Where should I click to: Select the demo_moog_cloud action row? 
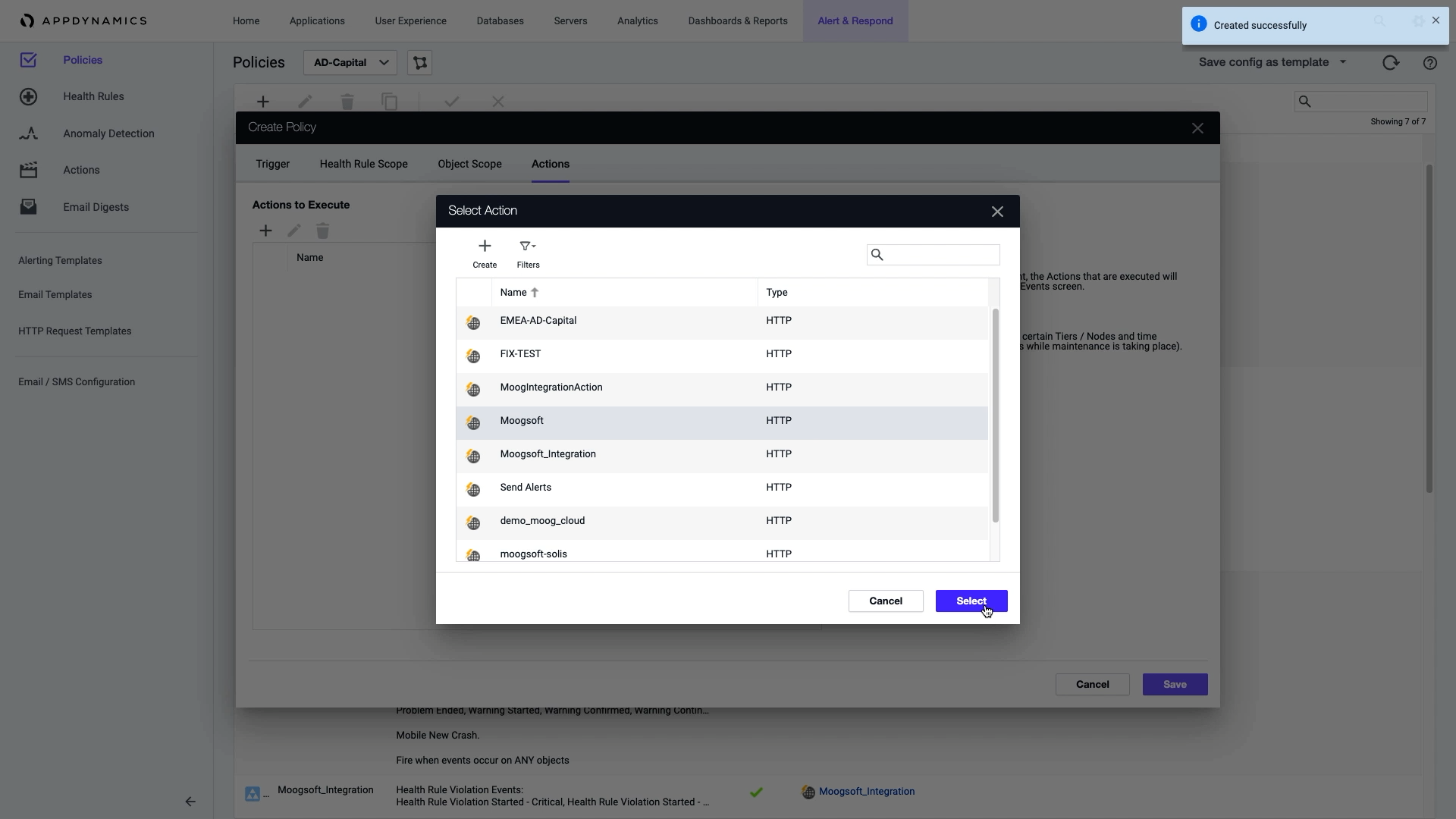[722, 522]
